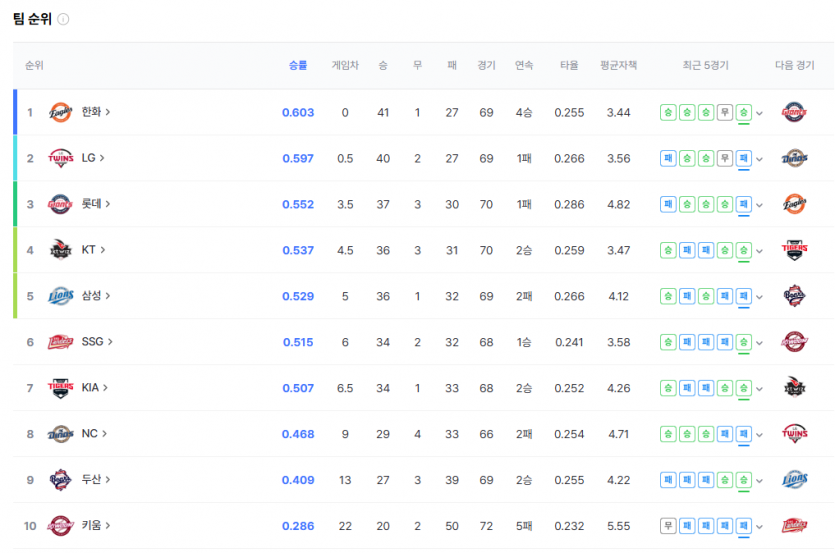835x553 pixels.
Task: Click batting average 0.286 in 롯데 row
Action: [569, 204]
